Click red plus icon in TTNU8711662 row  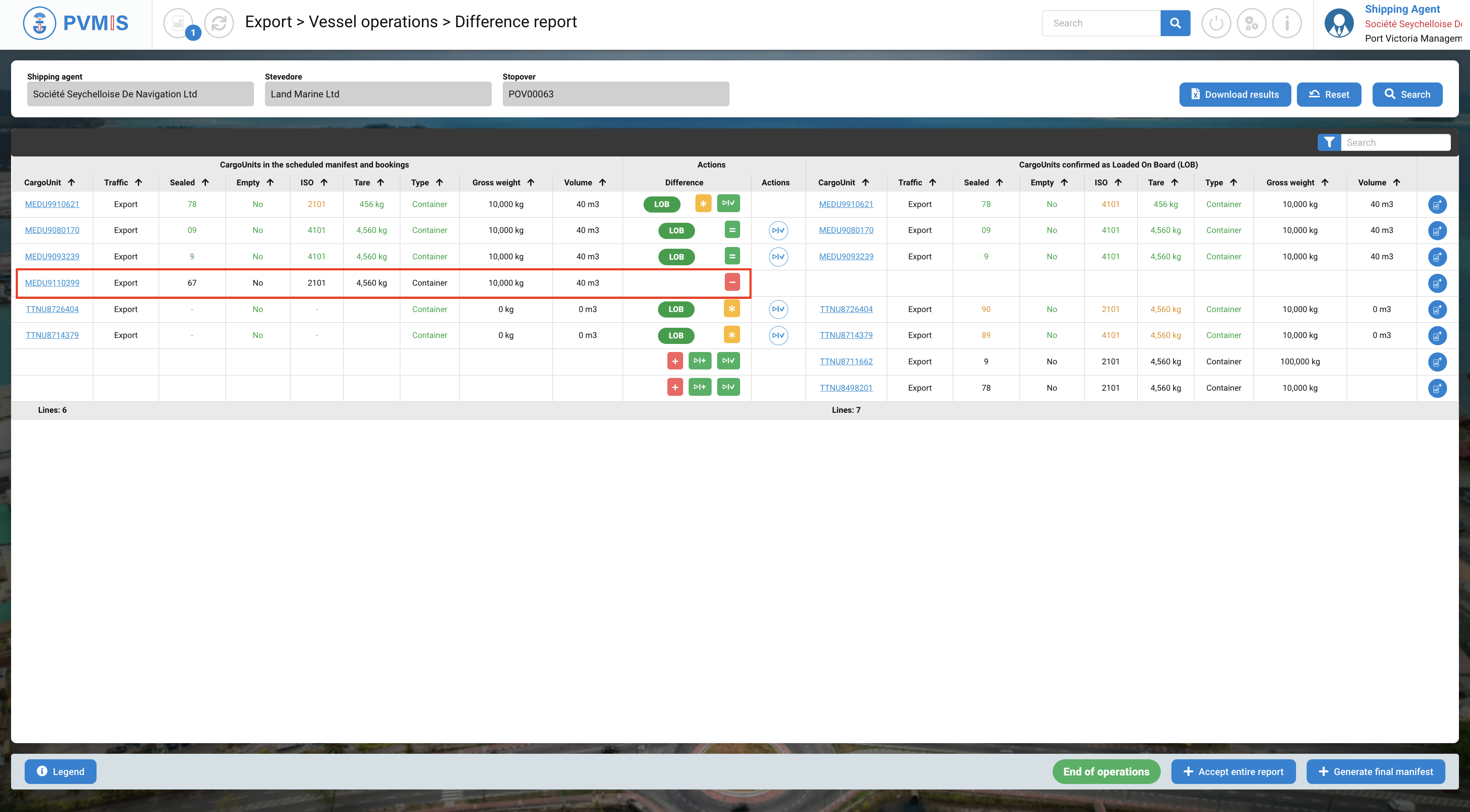click(x=675, y=361)
